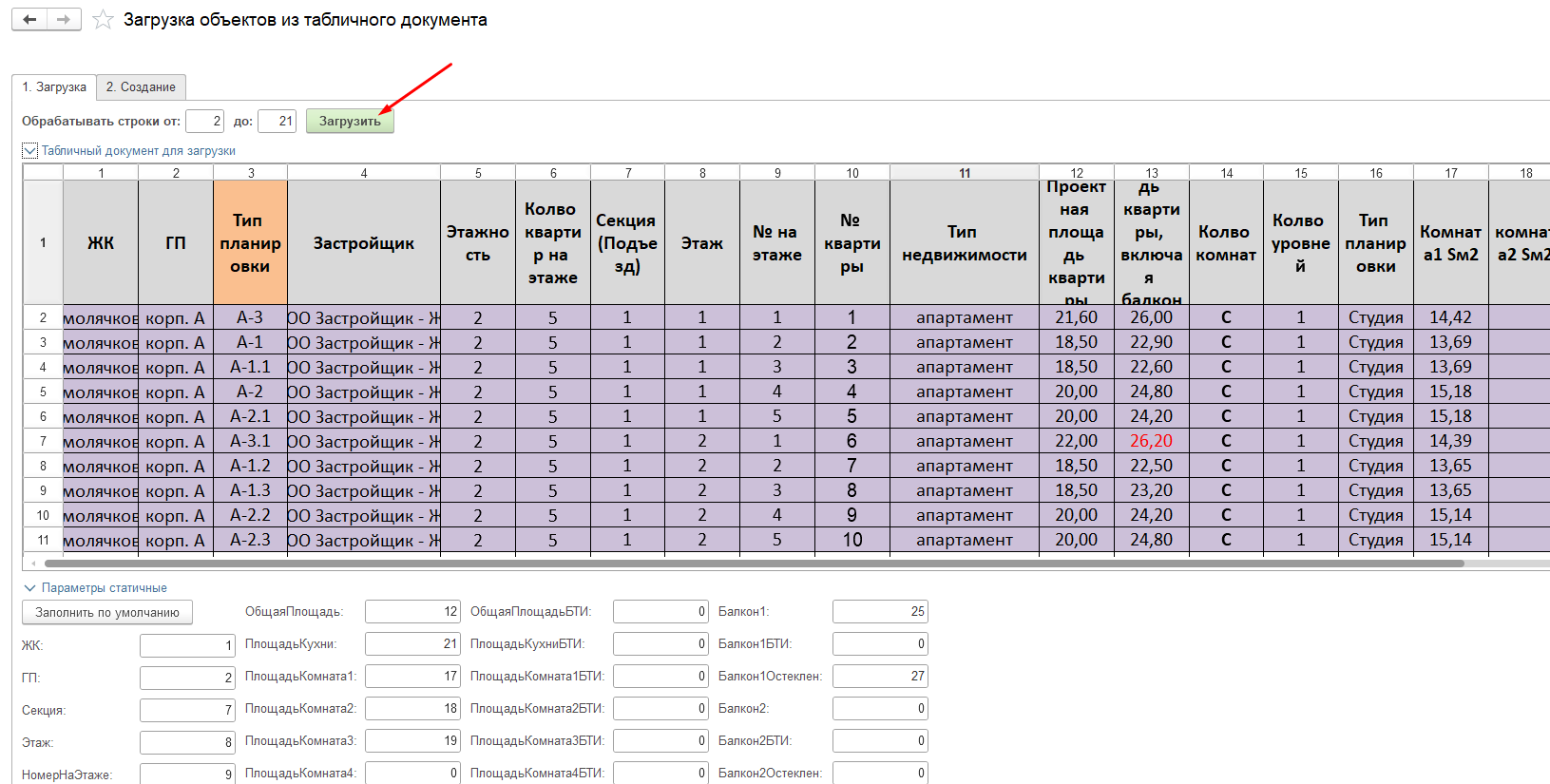
Task: Select the 'ЖК' header cell
Action: [101, 242]
